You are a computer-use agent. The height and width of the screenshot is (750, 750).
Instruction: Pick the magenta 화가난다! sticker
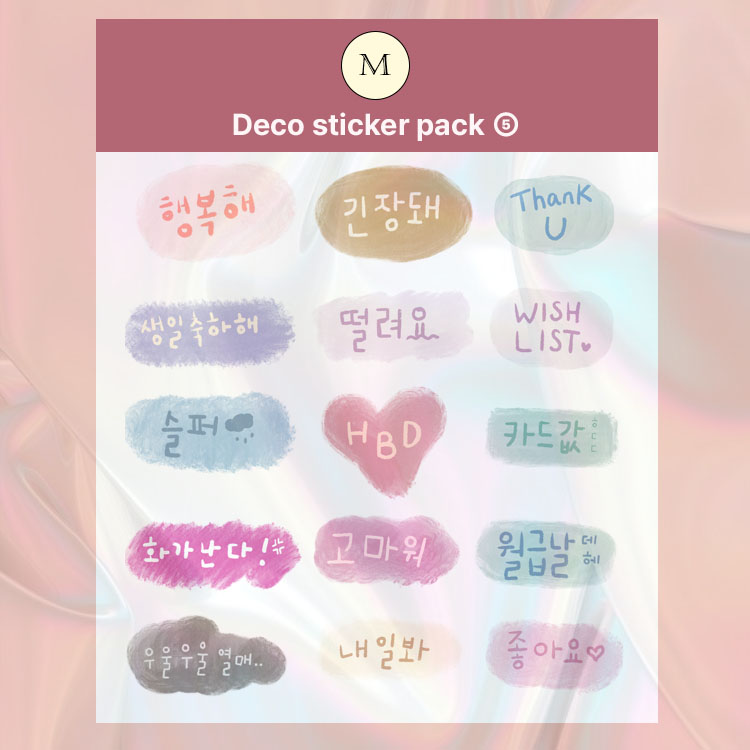213,554
